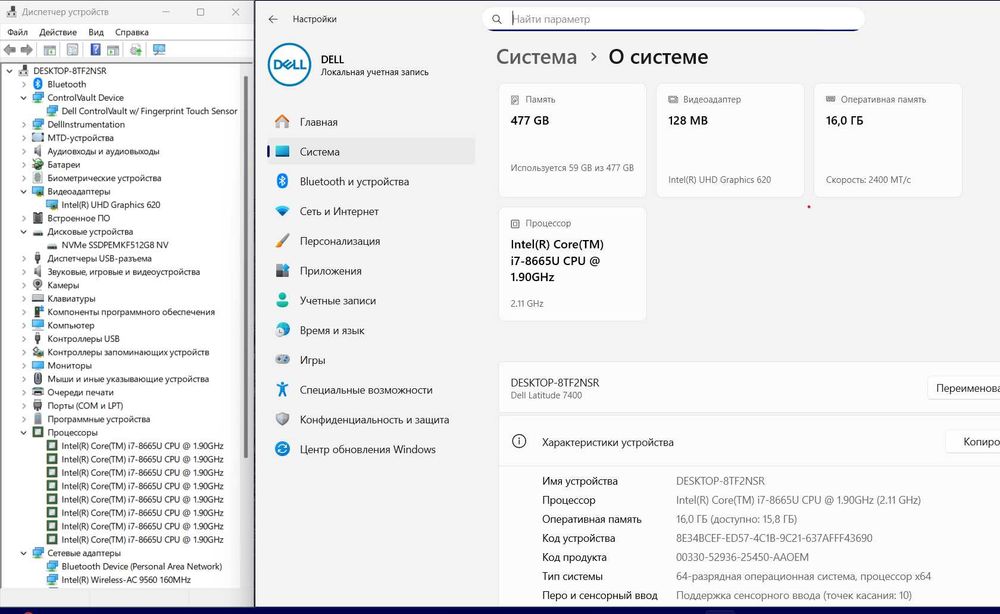
Task: Open the Видеоадаптер info card
Action: pos(730,140)
